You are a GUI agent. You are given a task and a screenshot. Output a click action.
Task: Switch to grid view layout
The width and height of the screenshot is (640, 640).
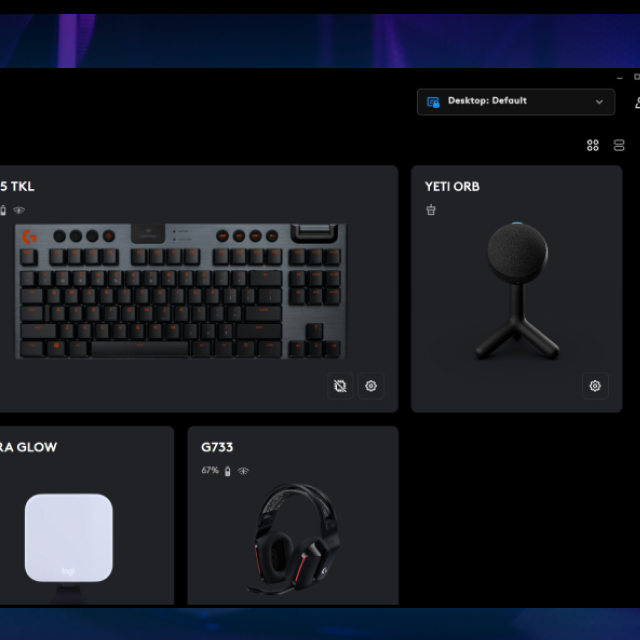click(x=593, y=145)
